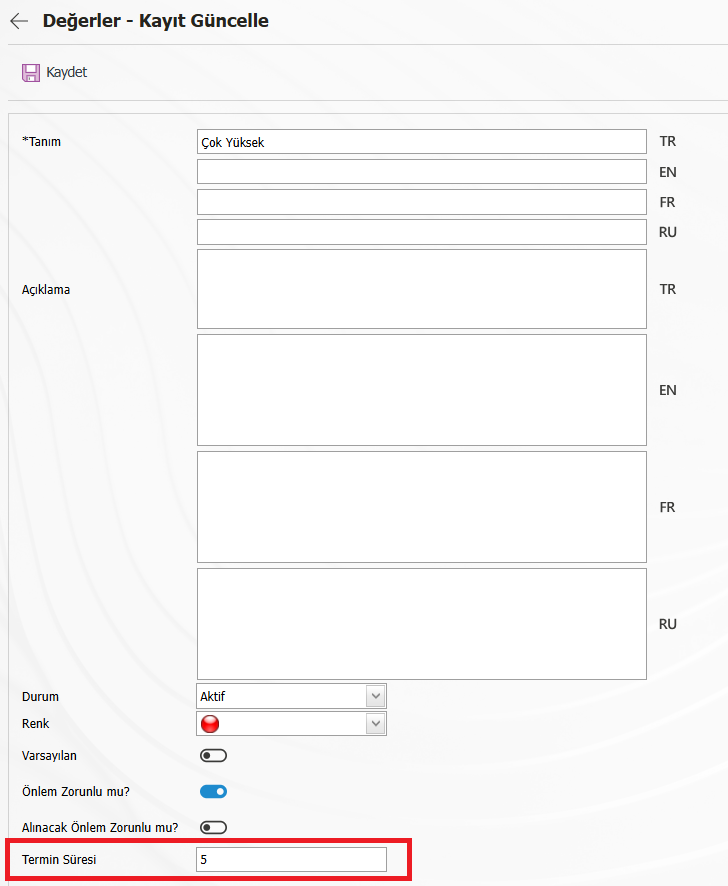This screenshot has width=728, height=886.
Task: Expand the Durum dropdown arrow
Action: [376, 696]
